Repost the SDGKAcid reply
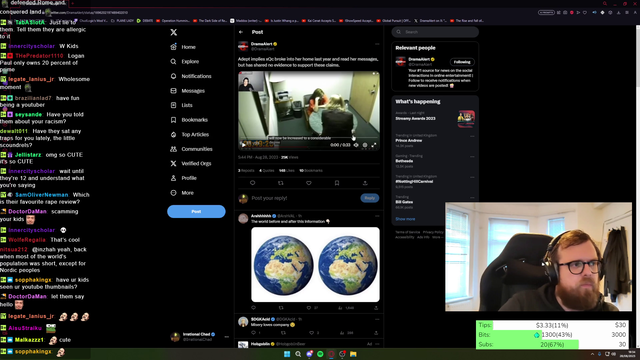640x360 pixels. [283, 333]
